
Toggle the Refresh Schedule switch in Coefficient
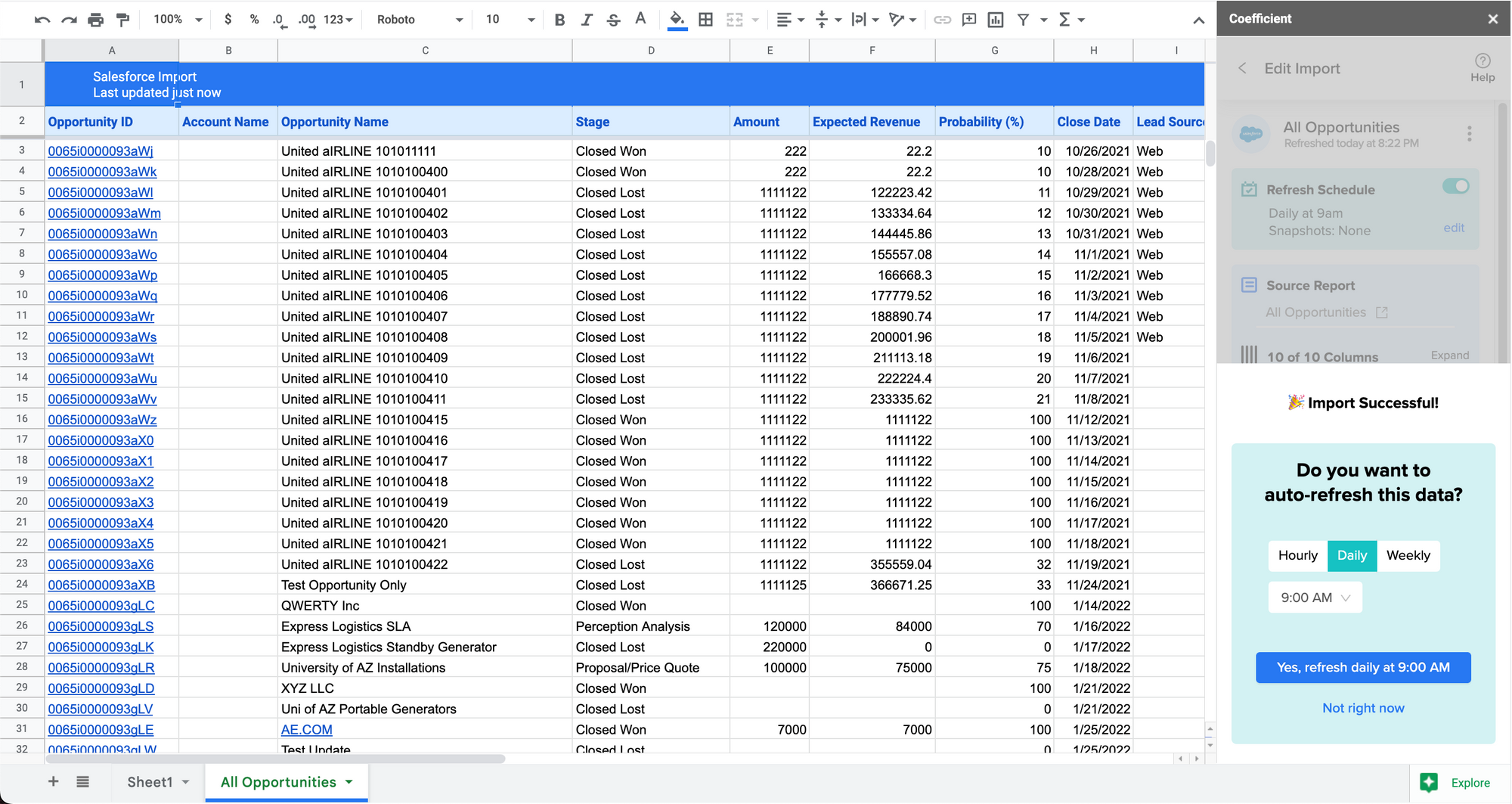coord(1456,186)
